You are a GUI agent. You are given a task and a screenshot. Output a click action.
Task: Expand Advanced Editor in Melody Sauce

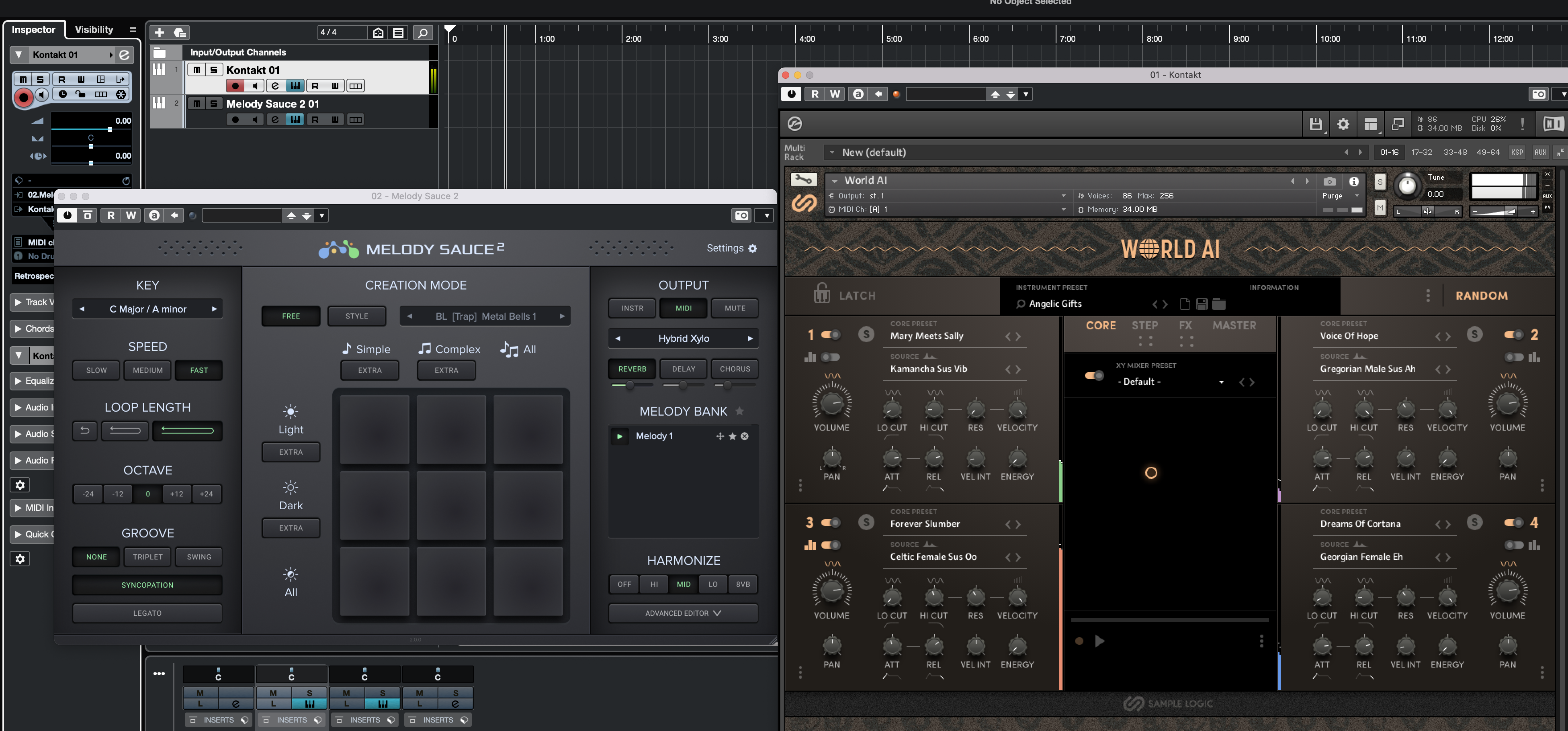tap(683, 613)
